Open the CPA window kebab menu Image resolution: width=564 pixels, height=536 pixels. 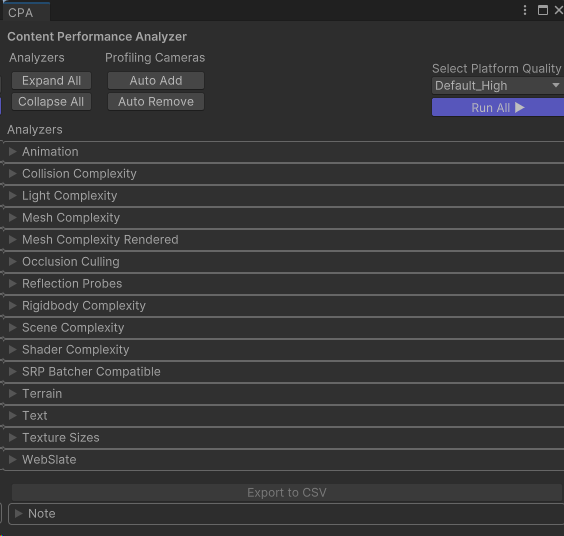coord(525,10)
